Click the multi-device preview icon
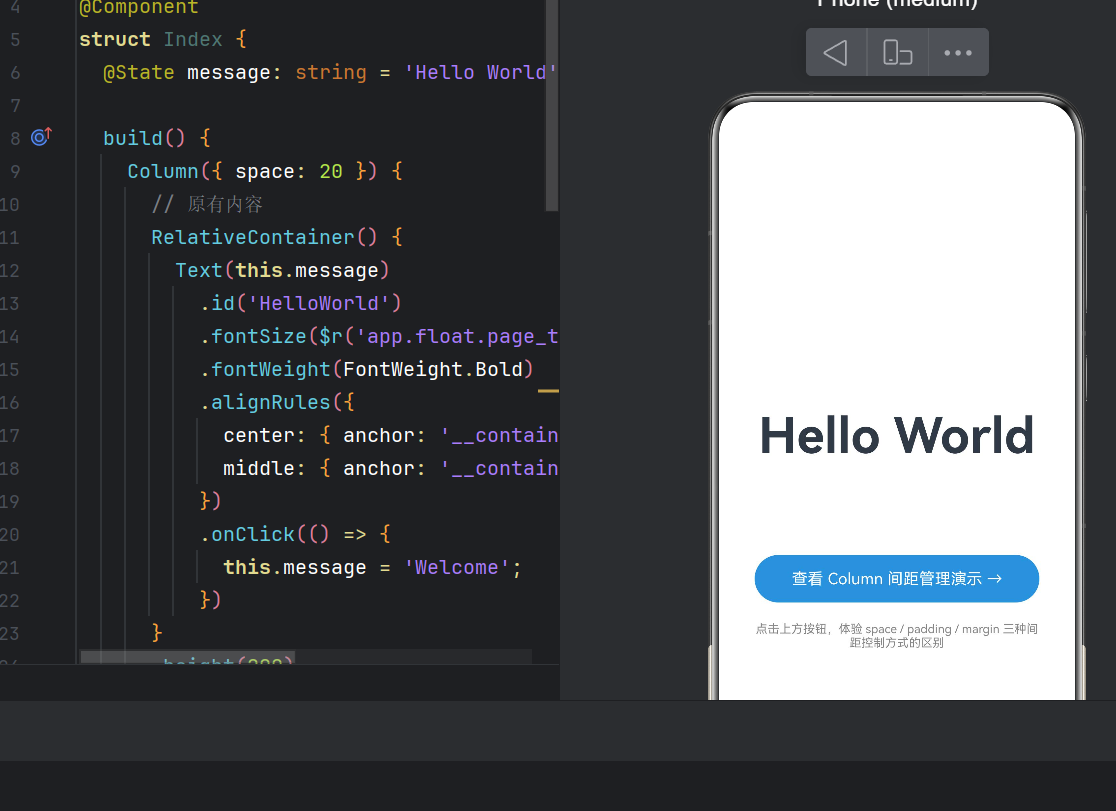 [897, 53]
